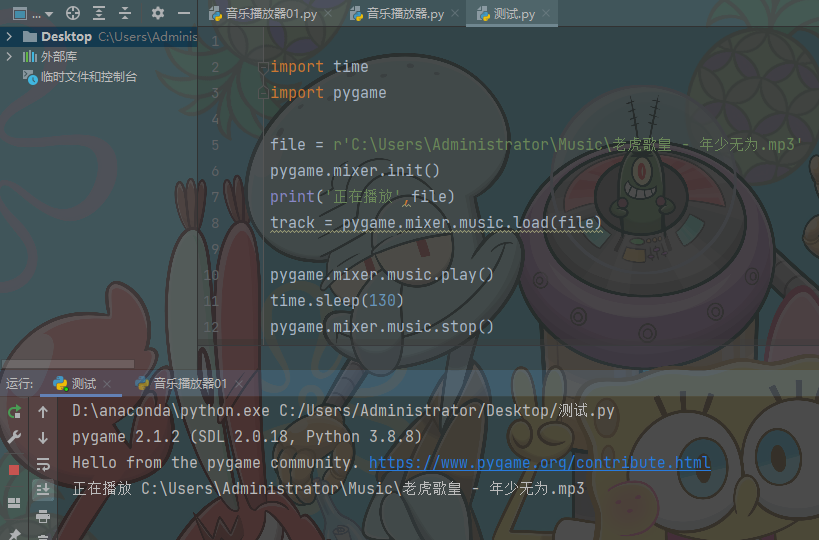819x540 pixels.
Task: Click the 运行: label
Action: (x=19, y=384)
